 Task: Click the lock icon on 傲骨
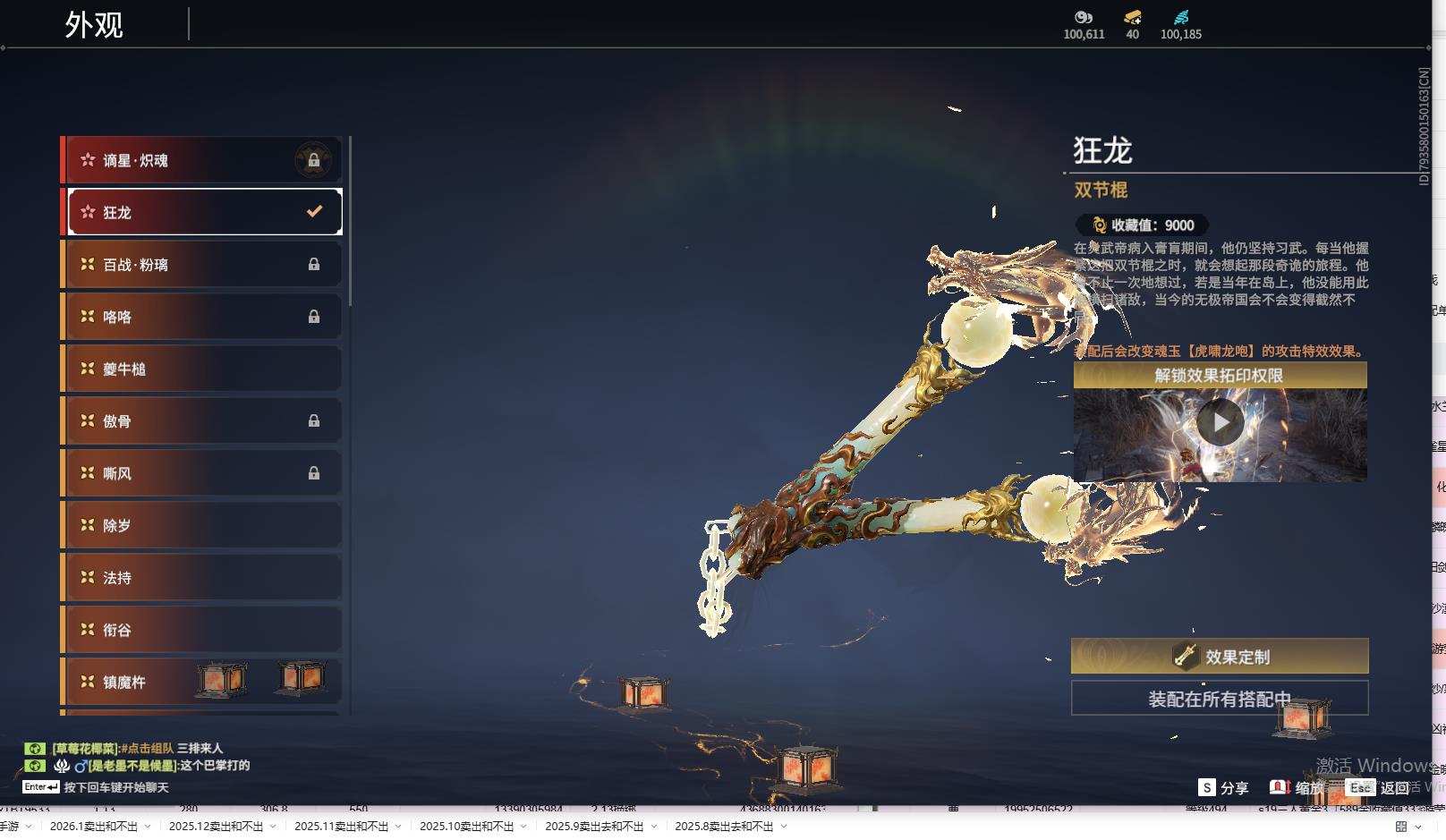coord(314,420)
